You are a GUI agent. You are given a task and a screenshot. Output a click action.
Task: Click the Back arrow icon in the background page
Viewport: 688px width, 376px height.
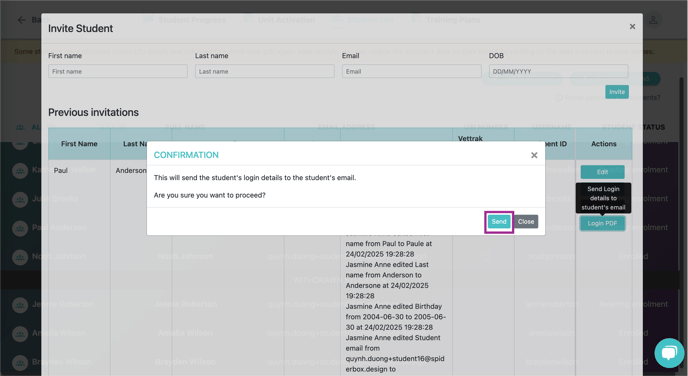point(22,20)
